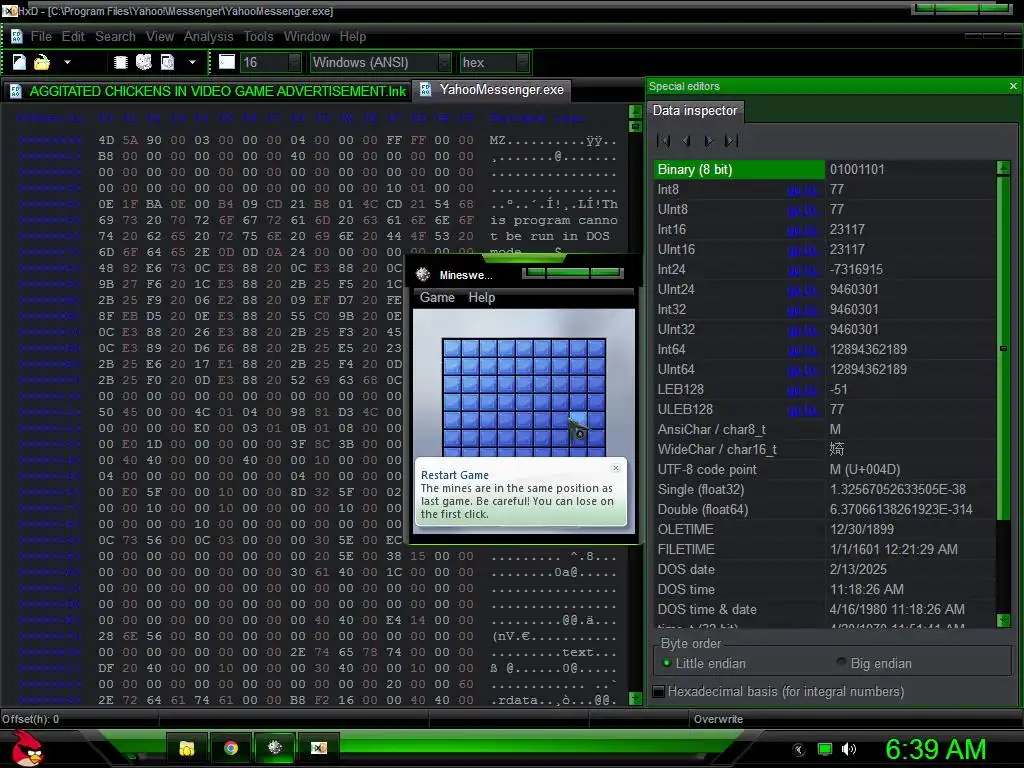
Task: Click Data inspector scrollbar down arrow
Action: tap(1004, 620)
